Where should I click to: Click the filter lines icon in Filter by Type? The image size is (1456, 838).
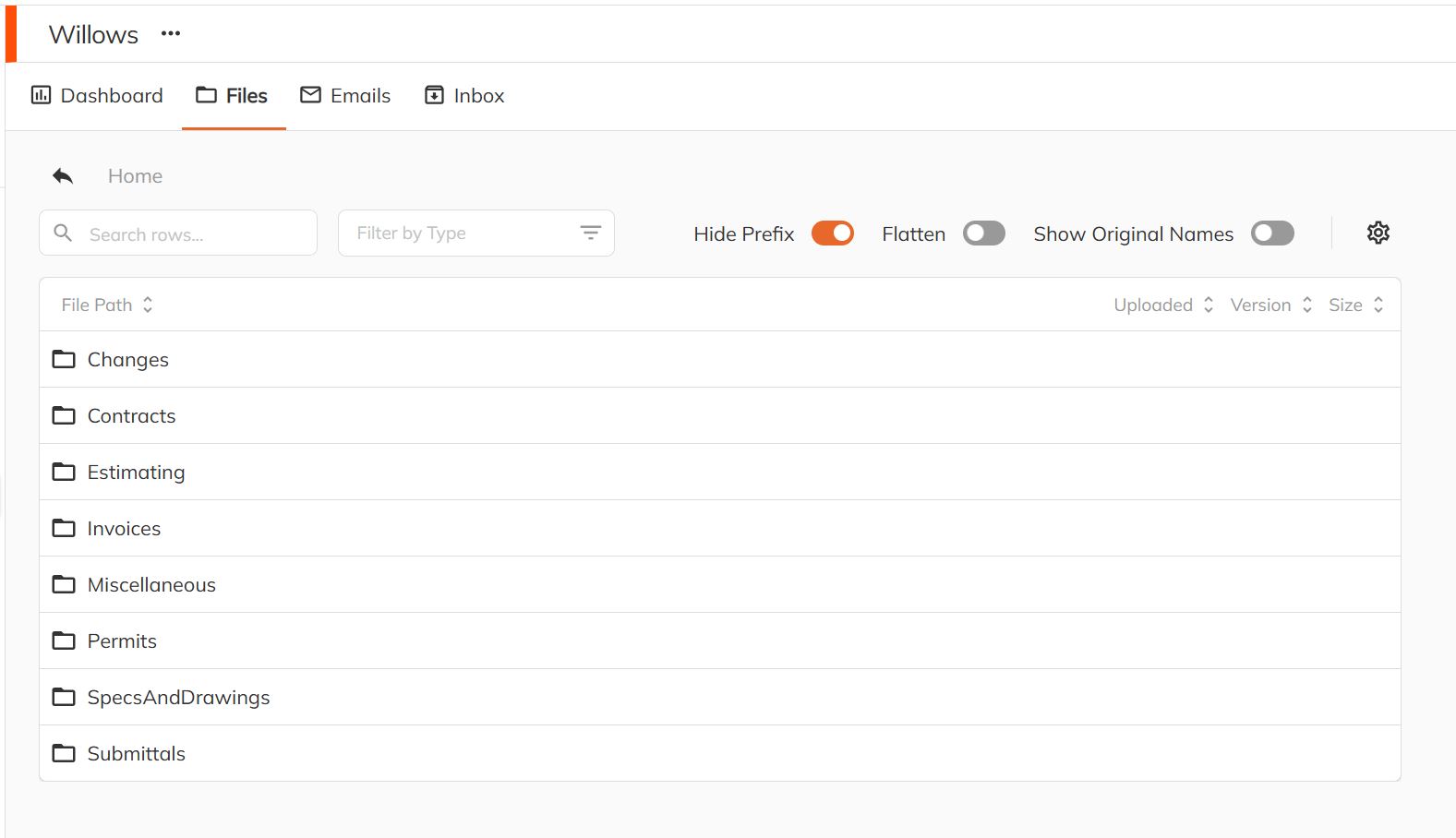[x=590, y=233]
